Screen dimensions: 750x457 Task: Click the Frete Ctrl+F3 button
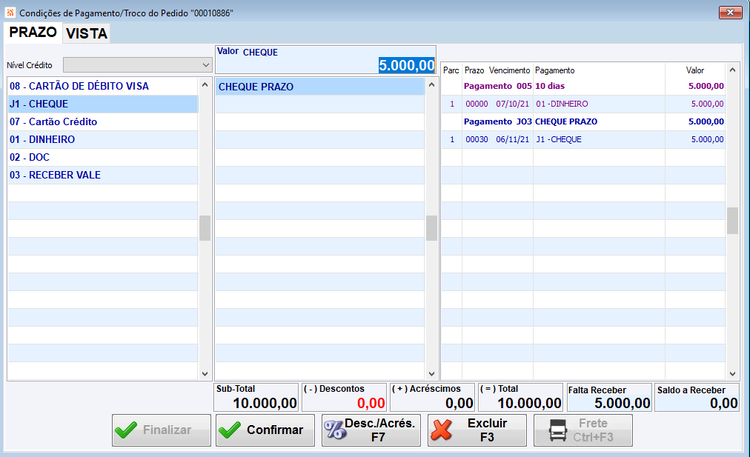[x=583, y=430]
